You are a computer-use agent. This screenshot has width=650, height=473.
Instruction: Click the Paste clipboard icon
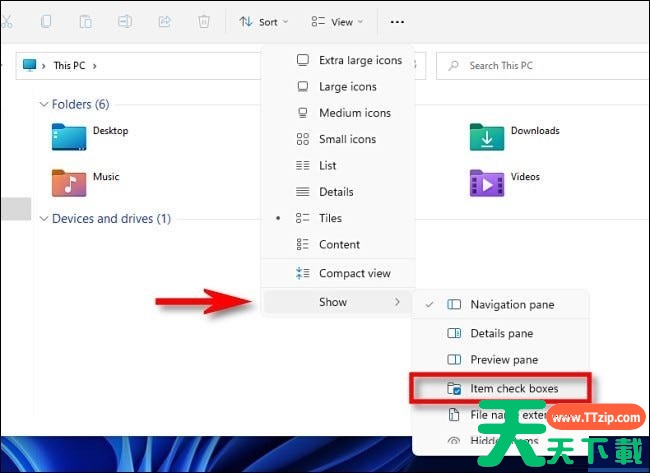(x=86, y=22)
